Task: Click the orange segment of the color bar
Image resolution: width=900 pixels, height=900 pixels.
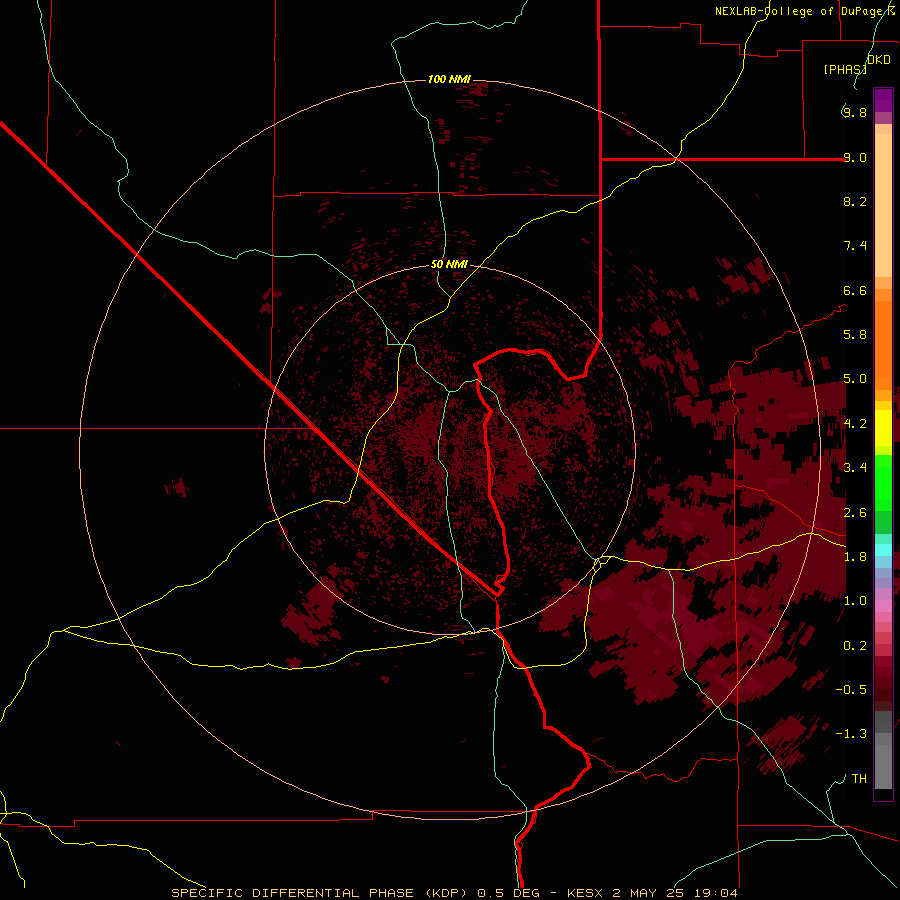Action: pyautogui.click(x=883, y=346)
